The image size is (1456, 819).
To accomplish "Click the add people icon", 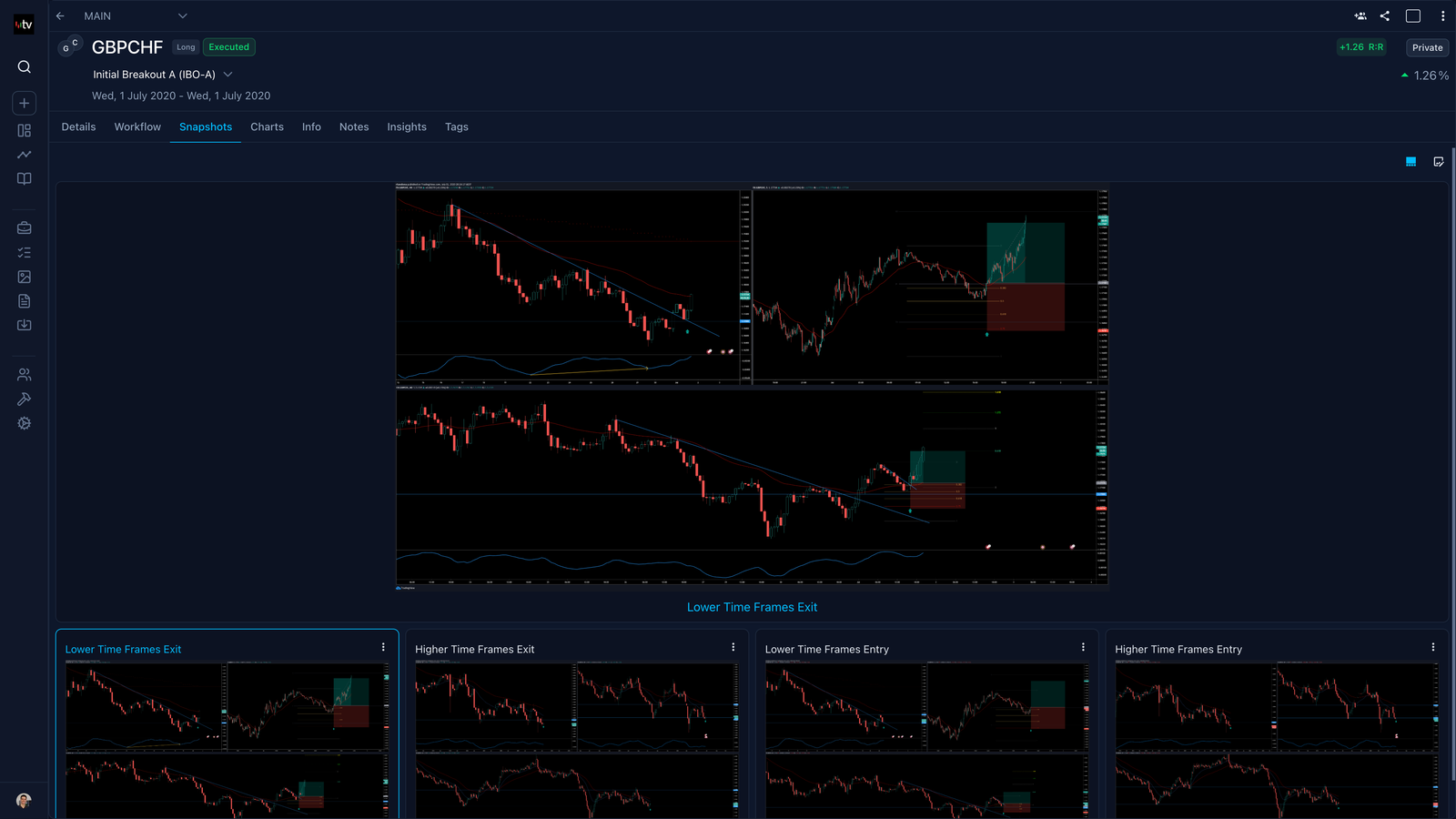I will pos(1360,16).
